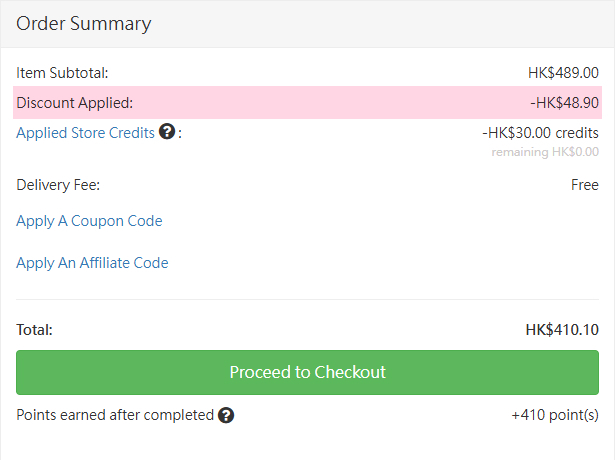Select the +410 point(s) value
Viewport: 615px width, 460px height.
pos(554,415)
